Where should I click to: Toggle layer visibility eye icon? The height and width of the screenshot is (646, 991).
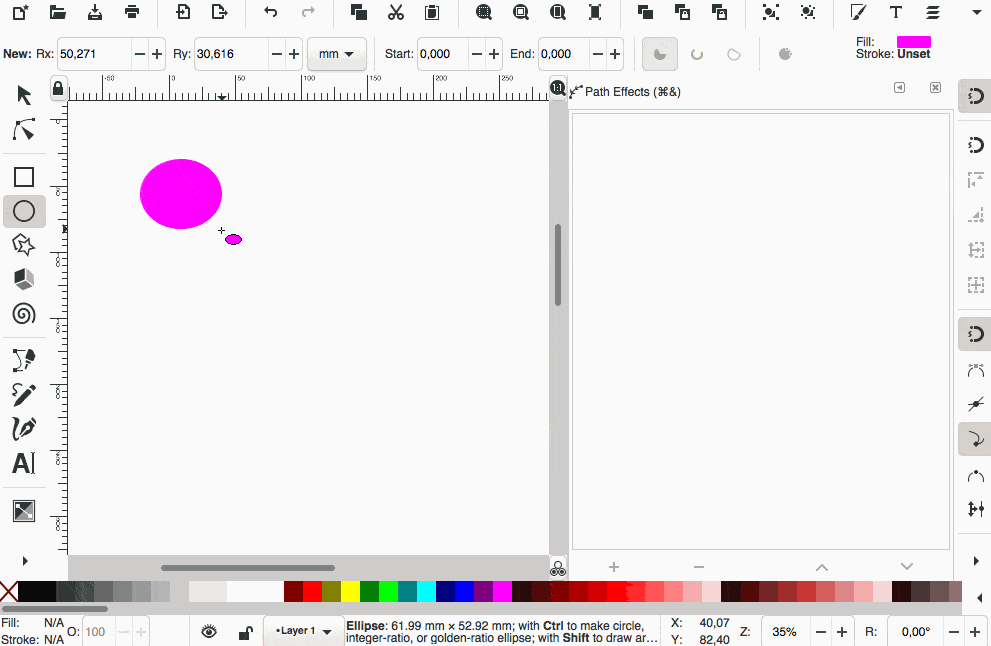(x=209, y=631)
